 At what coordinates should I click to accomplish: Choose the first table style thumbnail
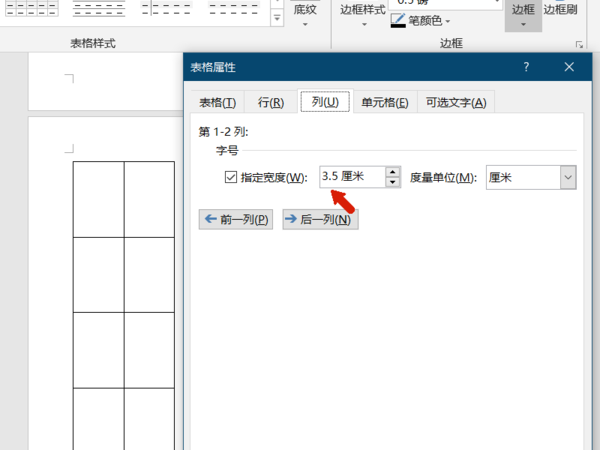(32, 8)
